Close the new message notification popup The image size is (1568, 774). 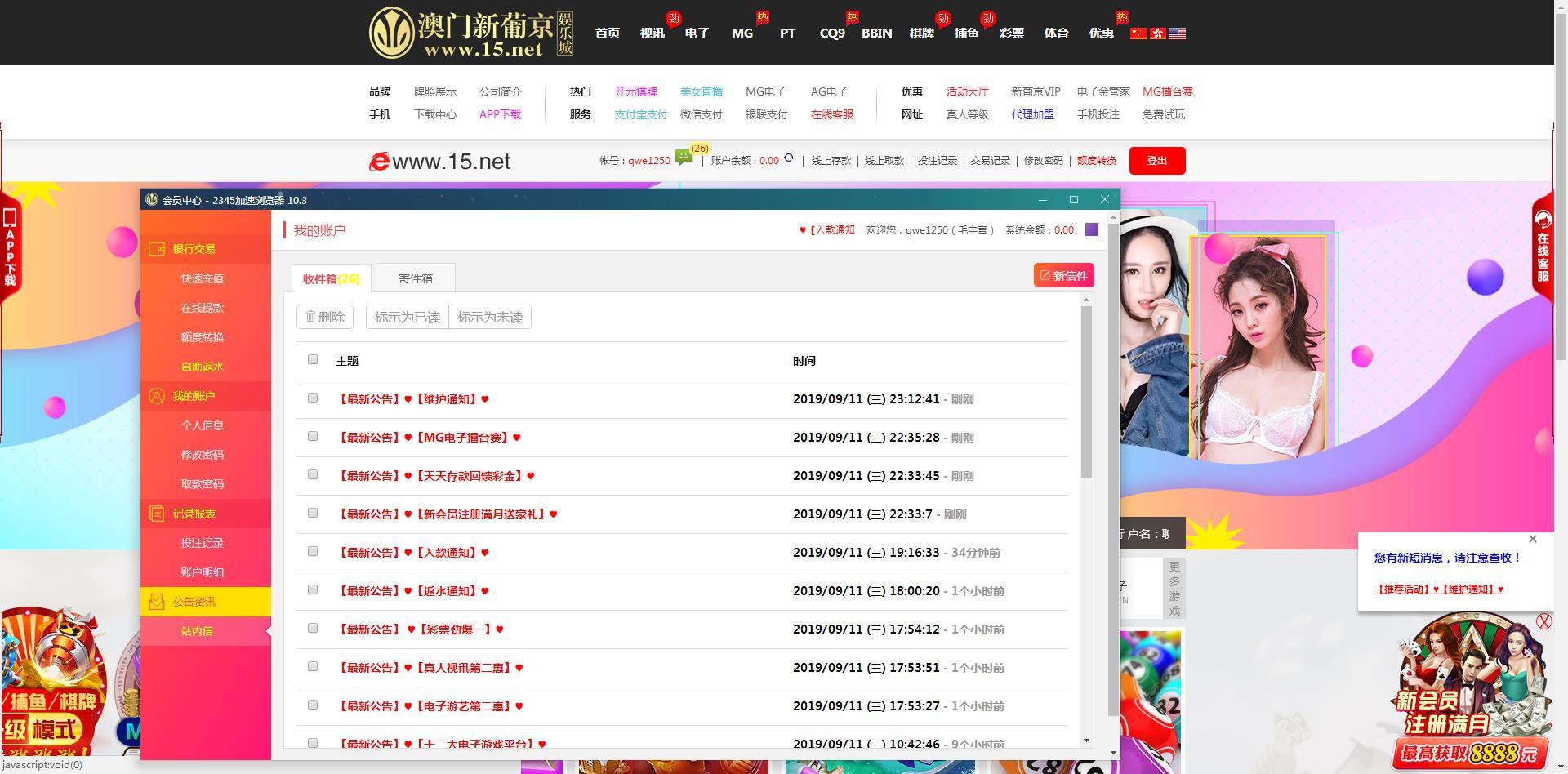click(x=1533, y=539)
